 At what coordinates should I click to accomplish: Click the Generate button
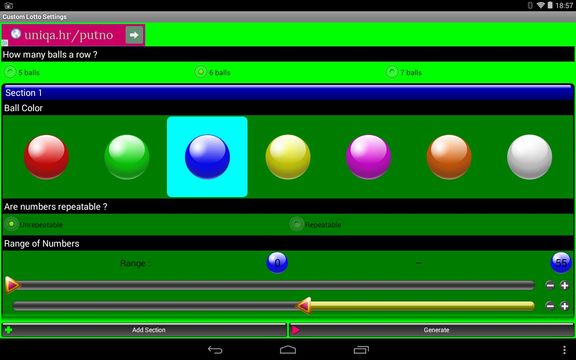(432, 330)
